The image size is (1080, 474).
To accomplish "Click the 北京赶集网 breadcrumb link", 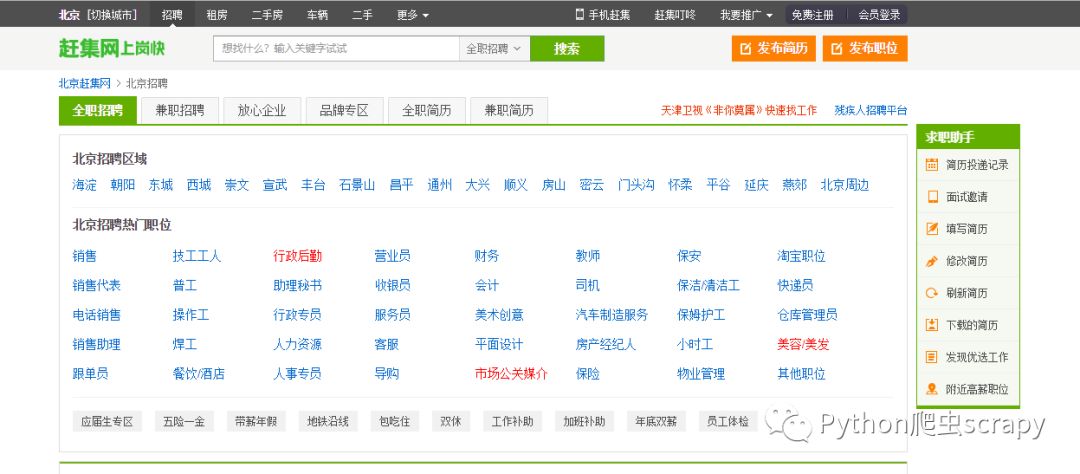I will (85, 83).
